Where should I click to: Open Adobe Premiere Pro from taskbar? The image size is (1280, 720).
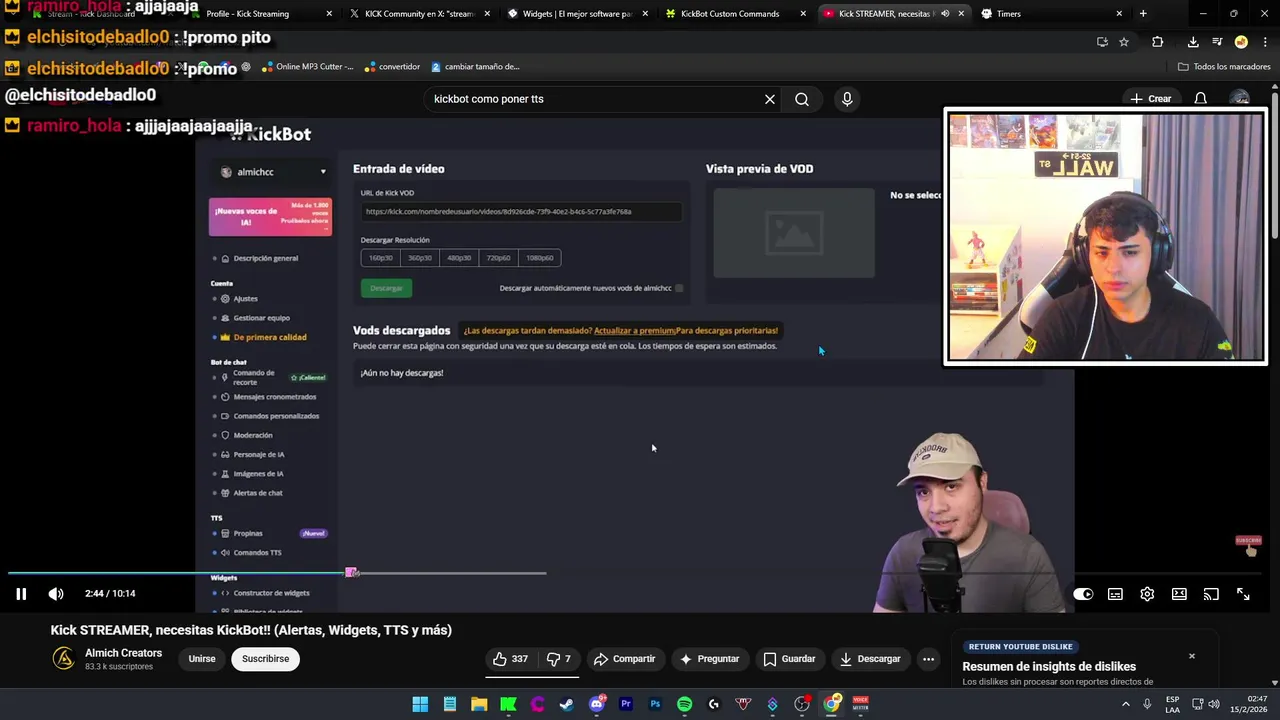(x=626, y=704)
